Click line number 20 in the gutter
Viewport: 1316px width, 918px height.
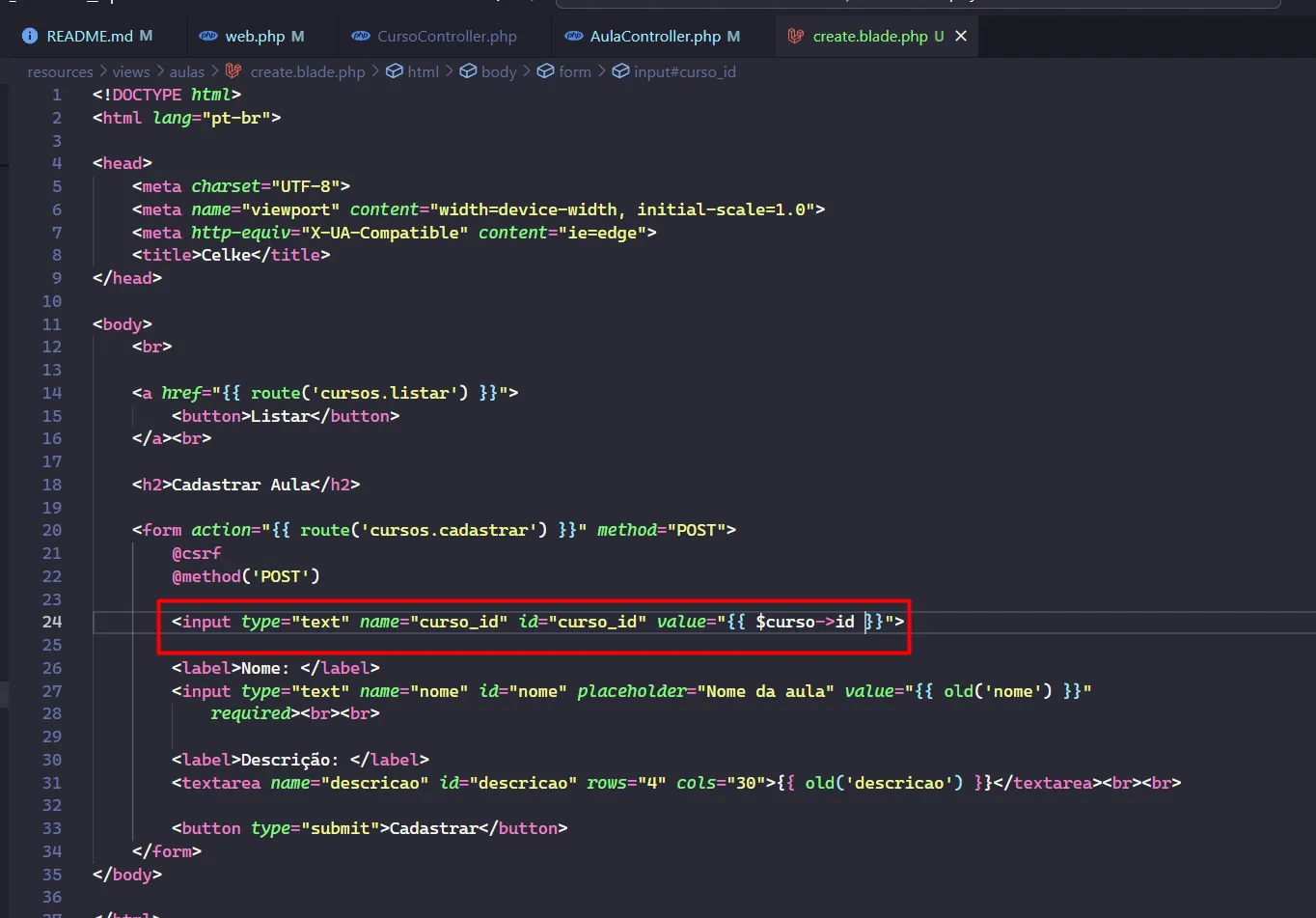pos(52,530)
